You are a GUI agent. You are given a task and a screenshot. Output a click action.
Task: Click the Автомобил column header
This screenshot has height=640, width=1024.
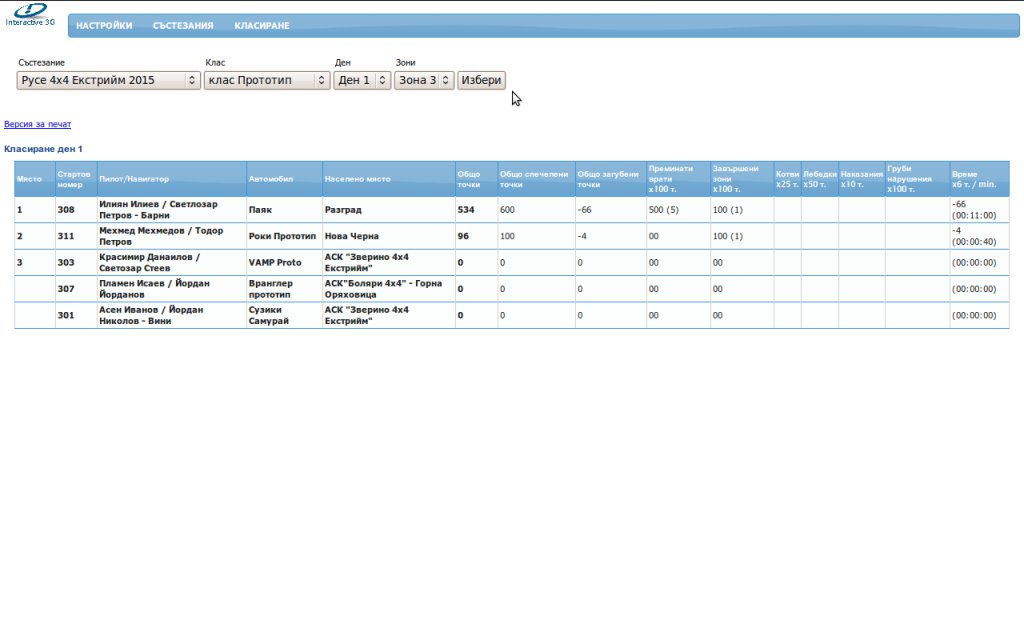pos(285,179)
